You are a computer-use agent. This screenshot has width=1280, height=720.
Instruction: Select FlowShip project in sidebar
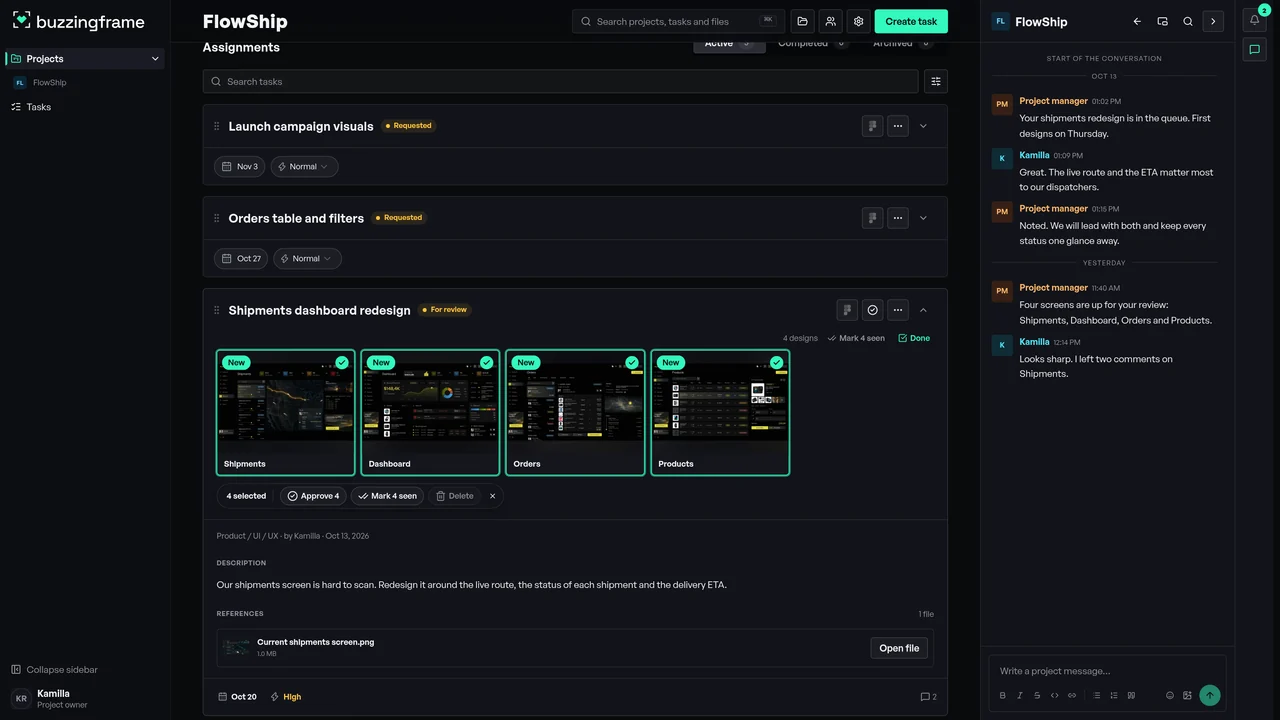click(49, 83)
